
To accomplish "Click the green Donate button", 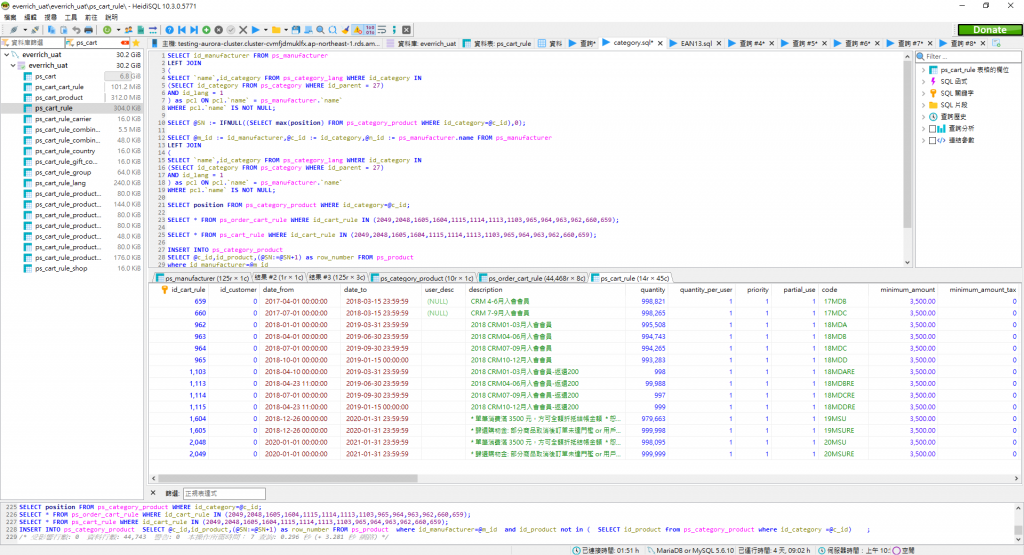I will pos(989,30).
